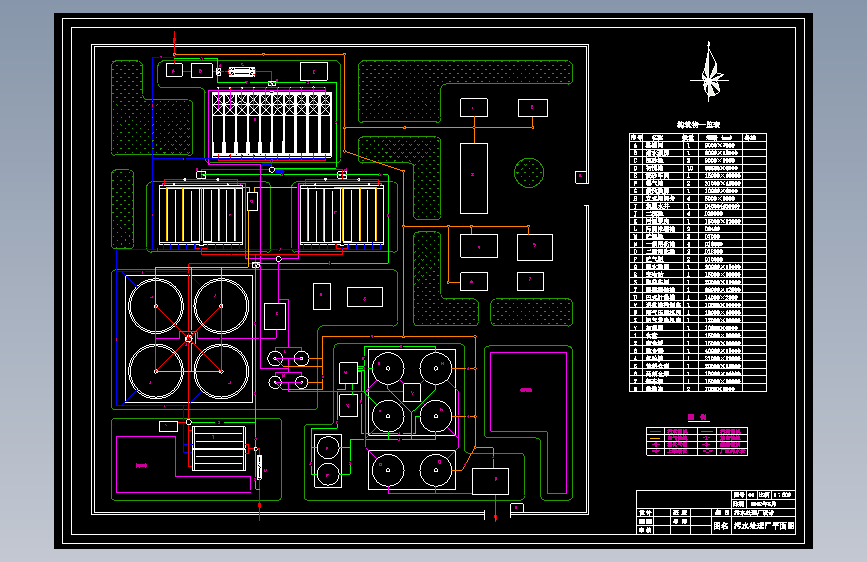Click the 图名 label in title block

point(721,526)
